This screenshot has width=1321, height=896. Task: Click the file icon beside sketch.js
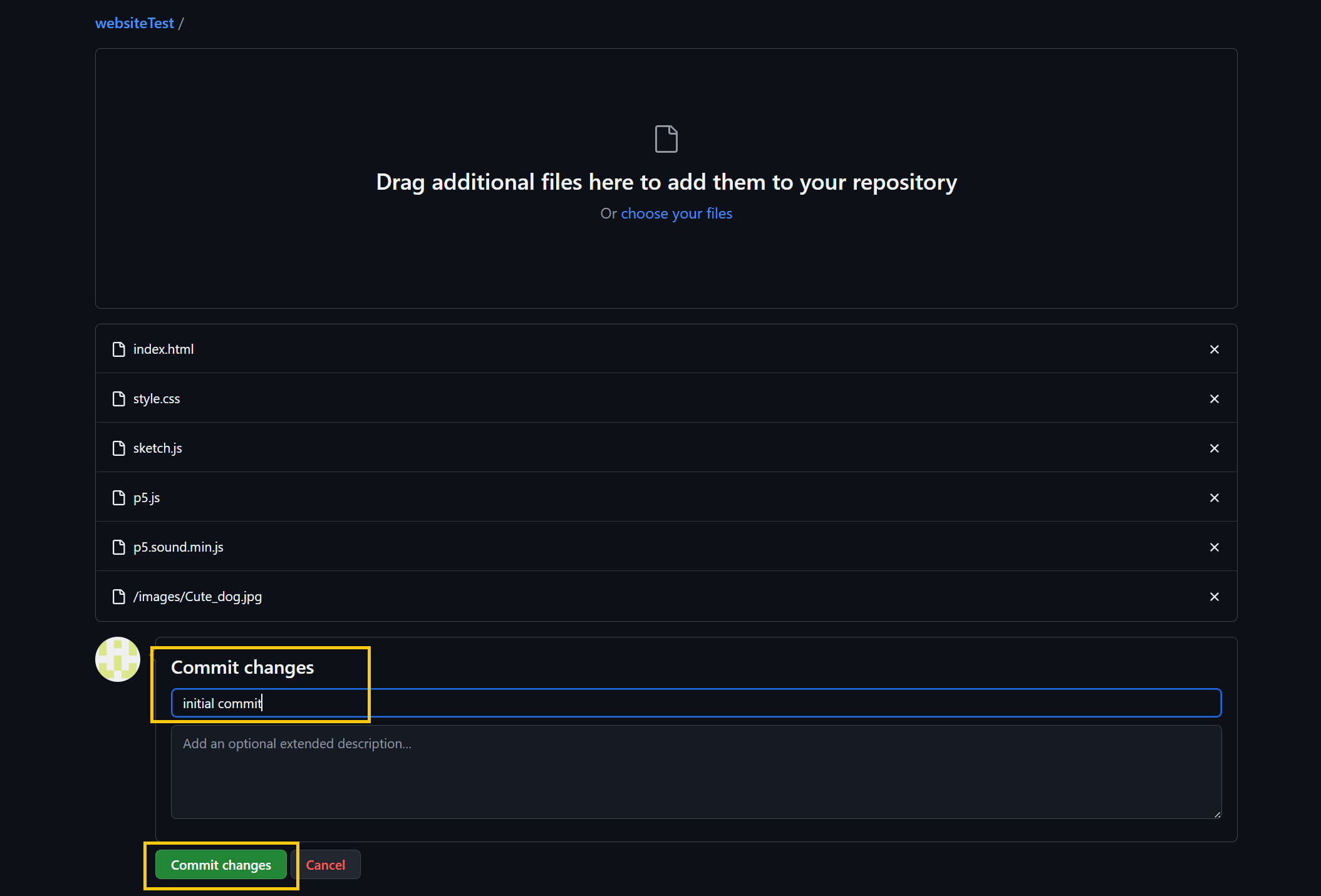point(119,448)
